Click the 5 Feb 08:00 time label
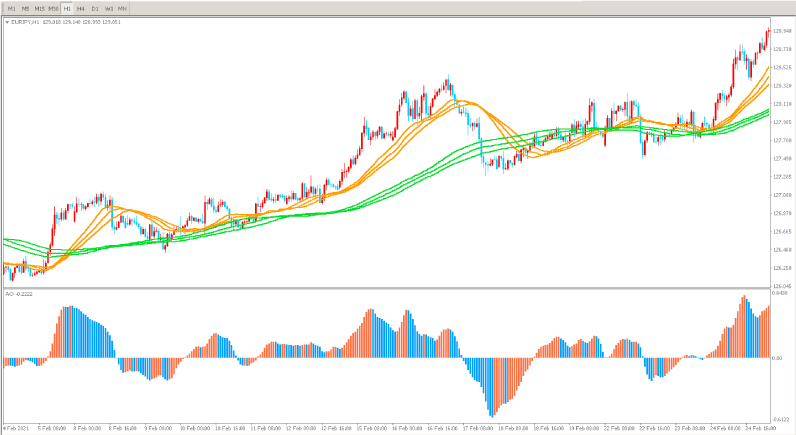This screenshot has height=435, width=796. click(x=53, y=427)
